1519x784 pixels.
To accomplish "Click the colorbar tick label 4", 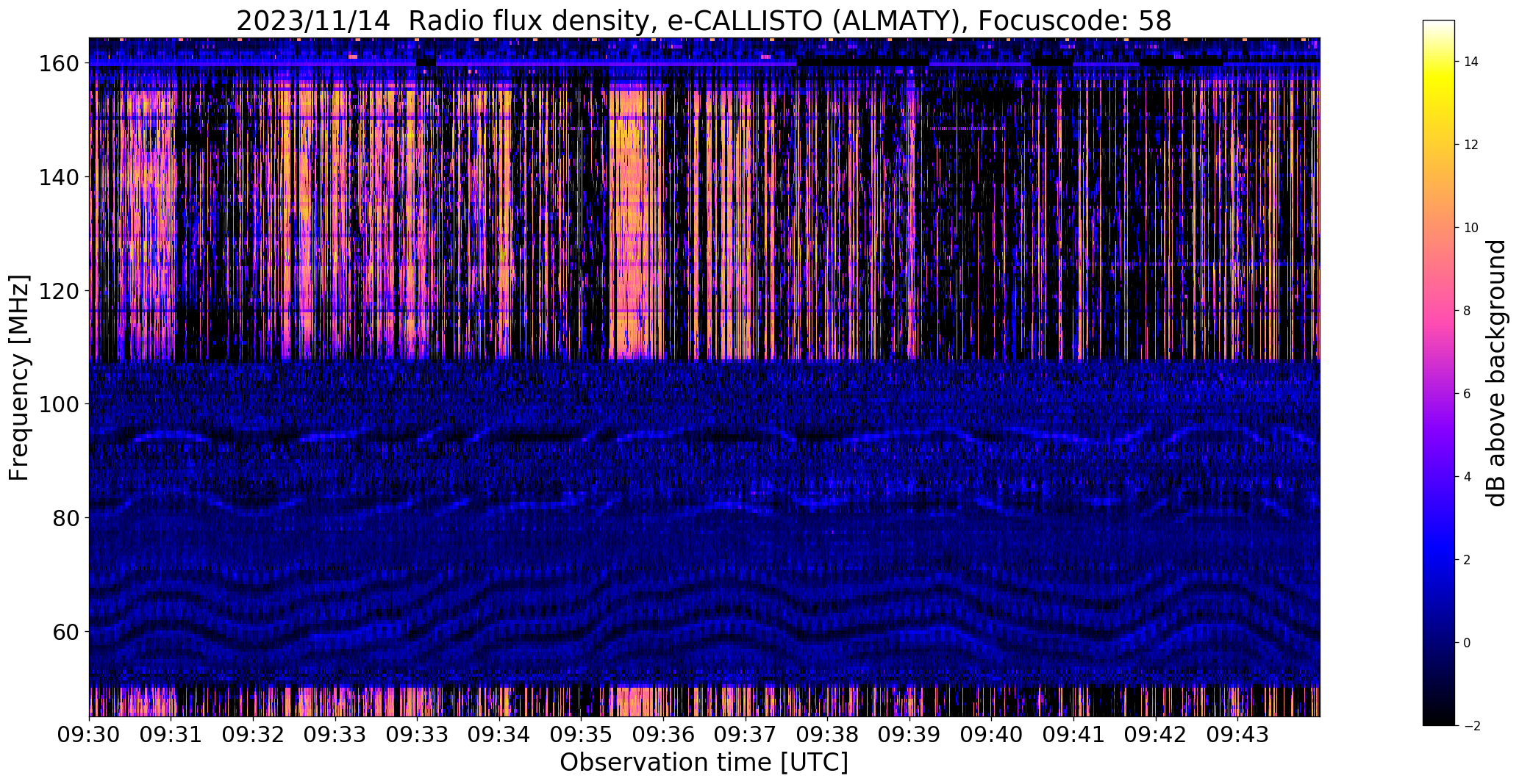I will 1468,477.
